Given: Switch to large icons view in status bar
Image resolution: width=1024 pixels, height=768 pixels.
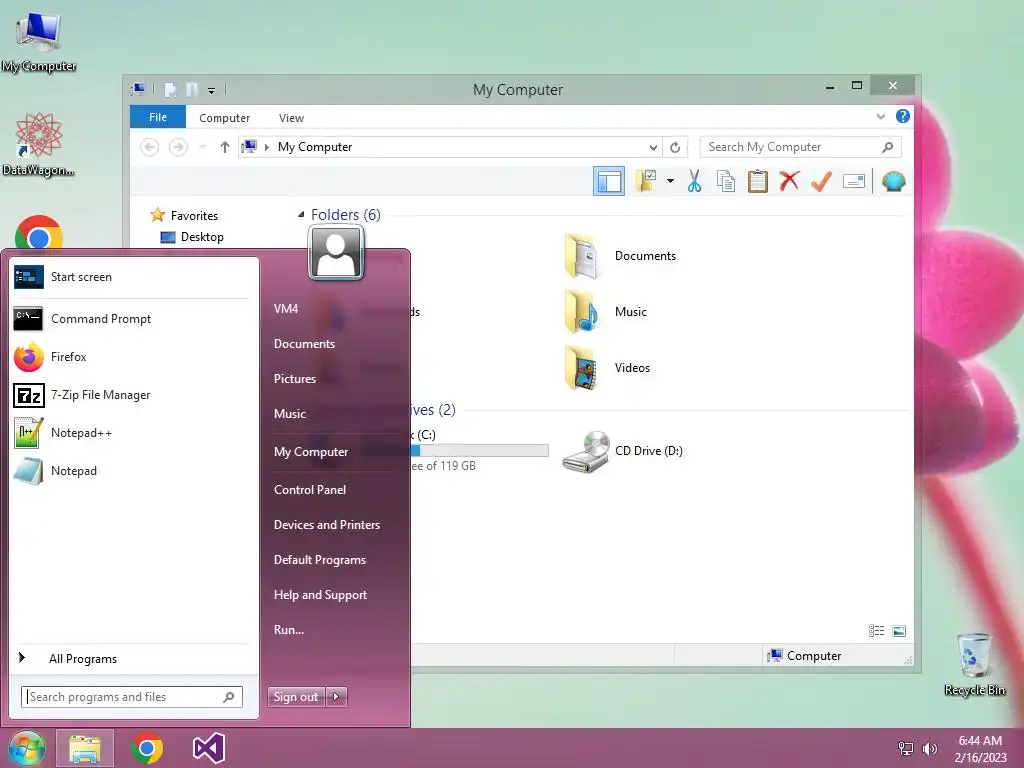Looking at the screenshot, I should (x=899, y=630).
